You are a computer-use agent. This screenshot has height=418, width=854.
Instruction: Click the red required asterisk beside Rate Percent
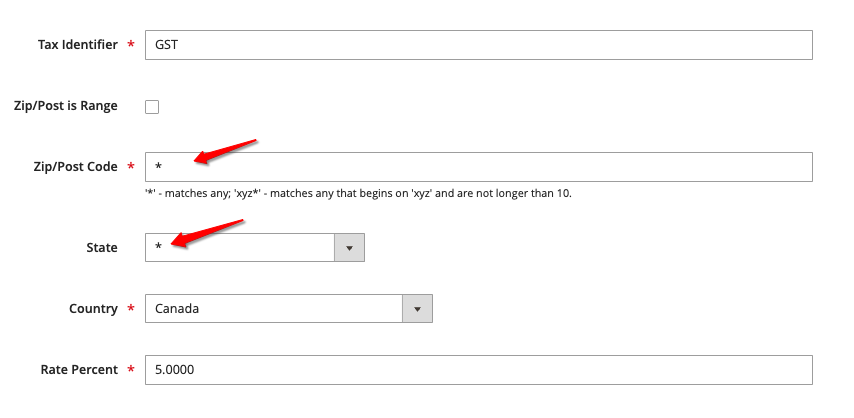[x=131, y=368]
